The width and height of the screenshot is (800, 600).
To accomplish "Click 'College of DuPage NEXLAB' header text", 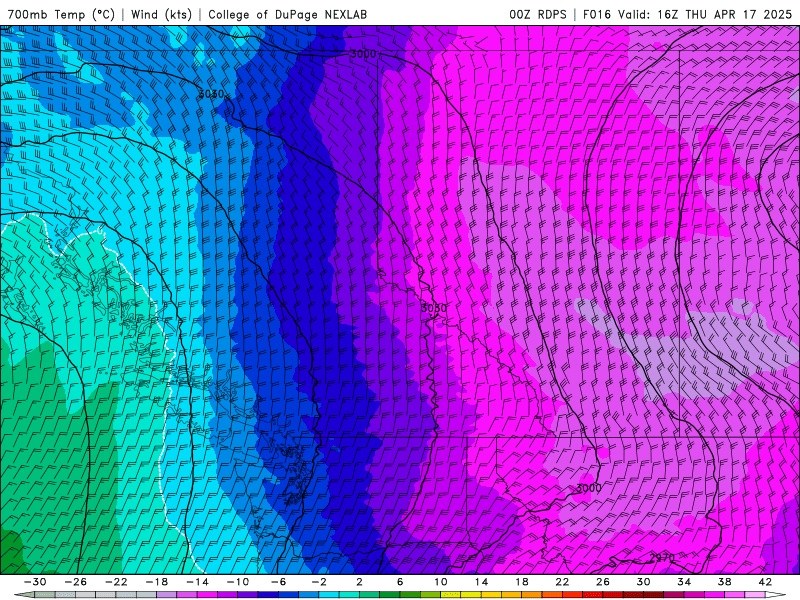I will pos(287,14).
